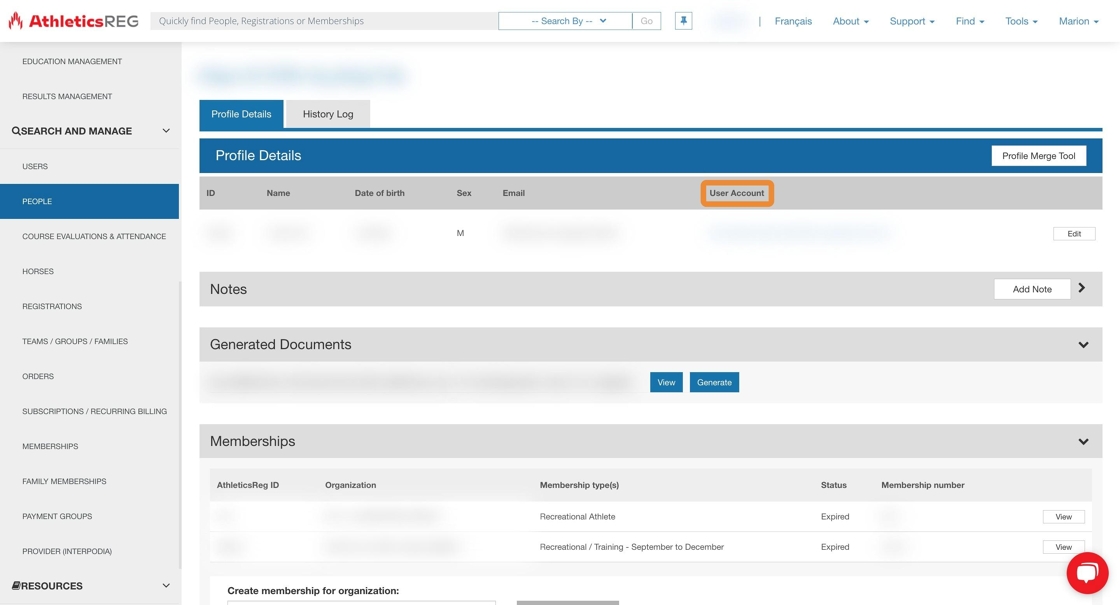Switch language to Français
Screen dimensions: 1120x605
[793, 21]
